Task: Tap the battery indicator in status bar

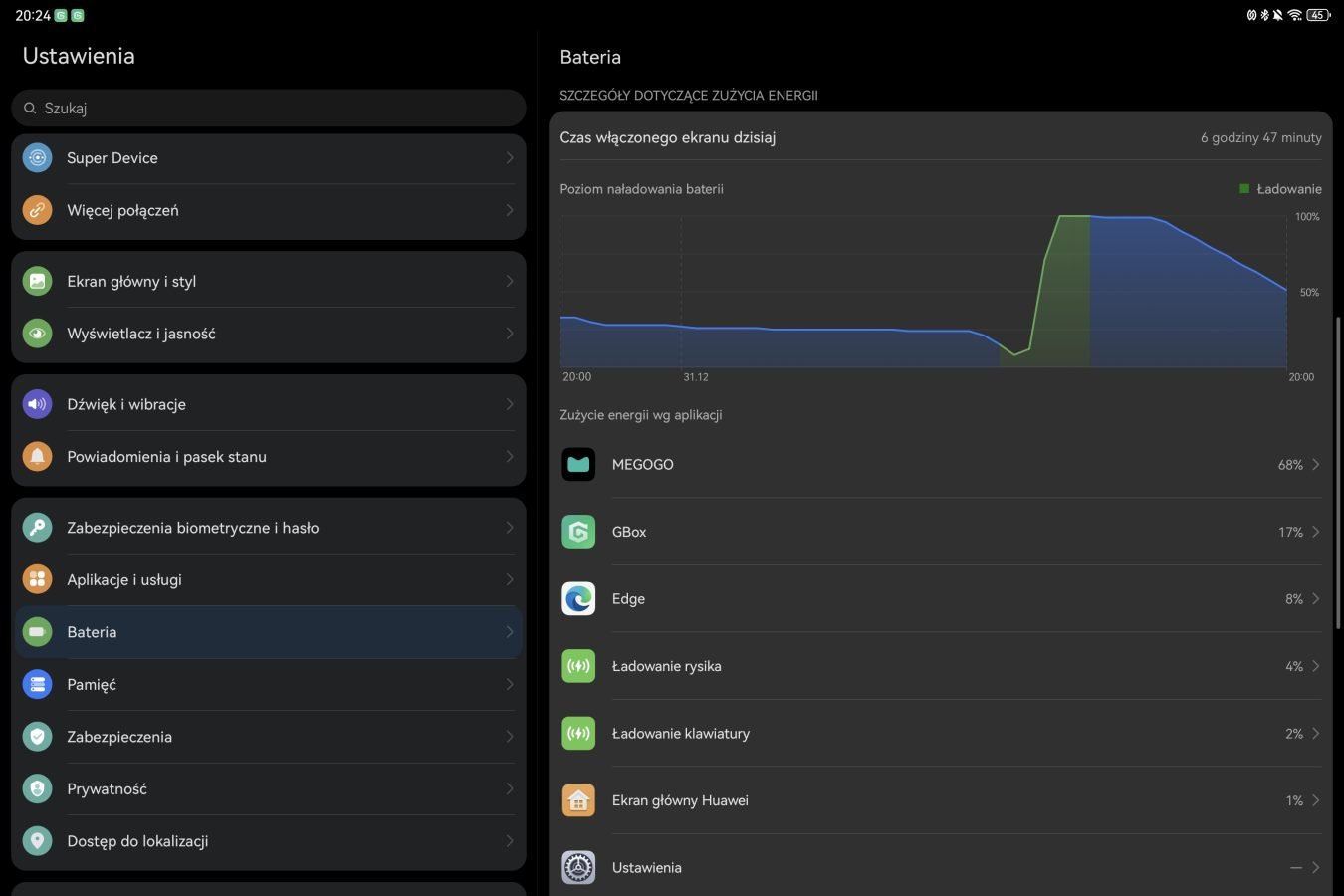Action: [1319, 15]
